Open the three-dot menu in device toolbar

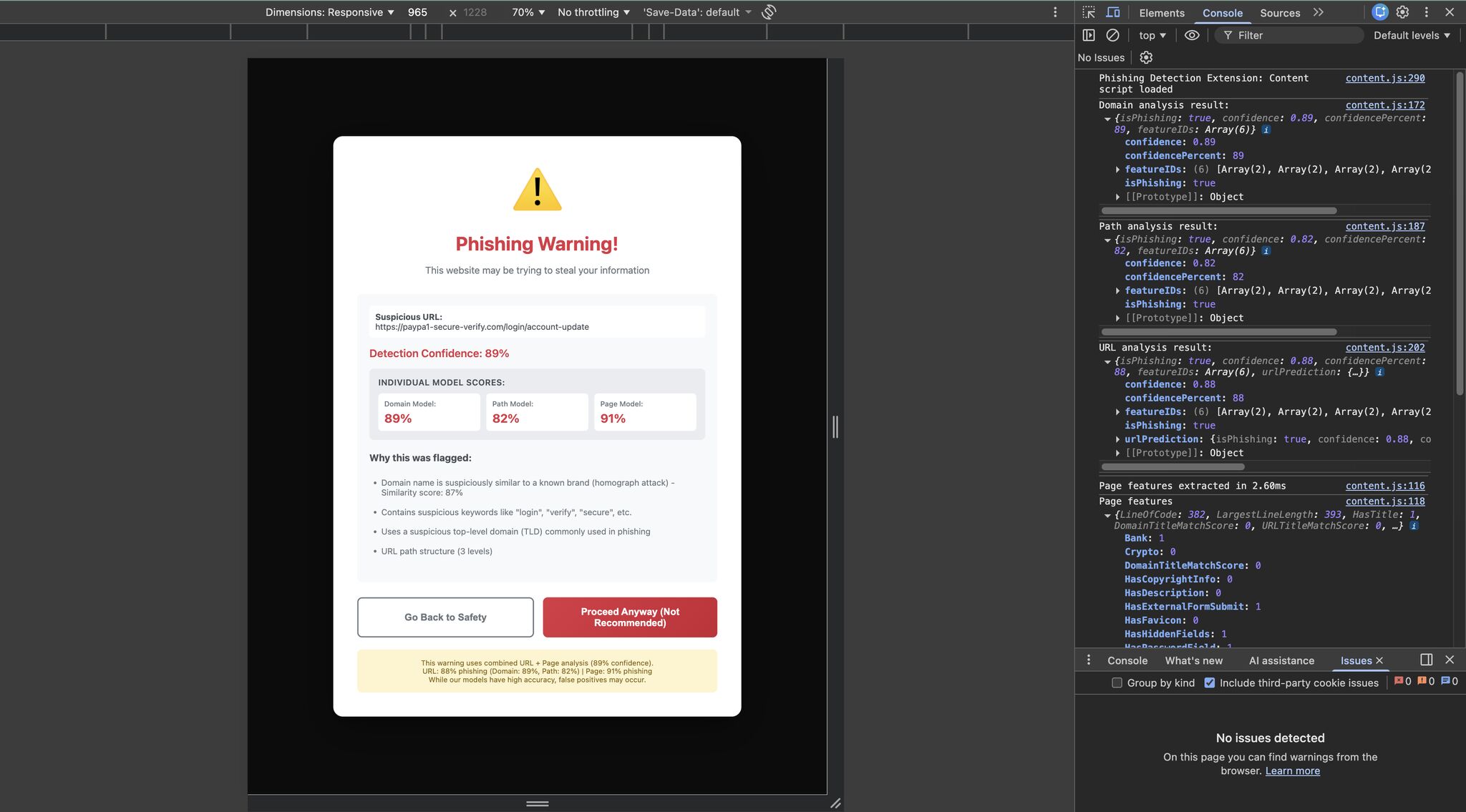pos(1055,12)
